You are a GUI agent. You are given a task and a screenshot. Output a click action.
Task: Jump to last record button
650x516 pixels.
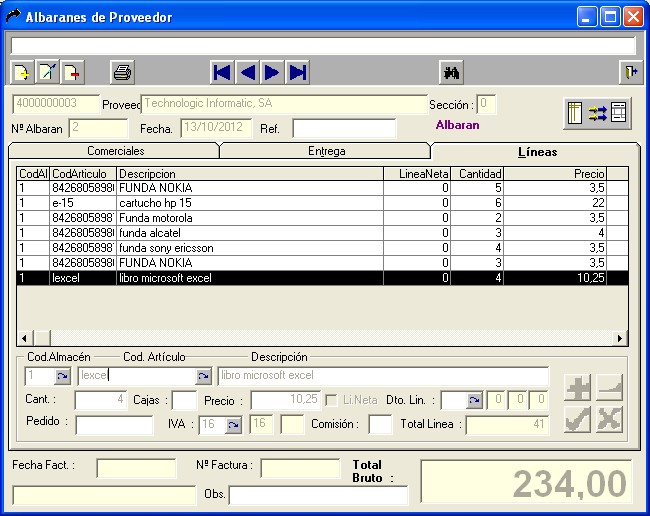click(298, 73)
